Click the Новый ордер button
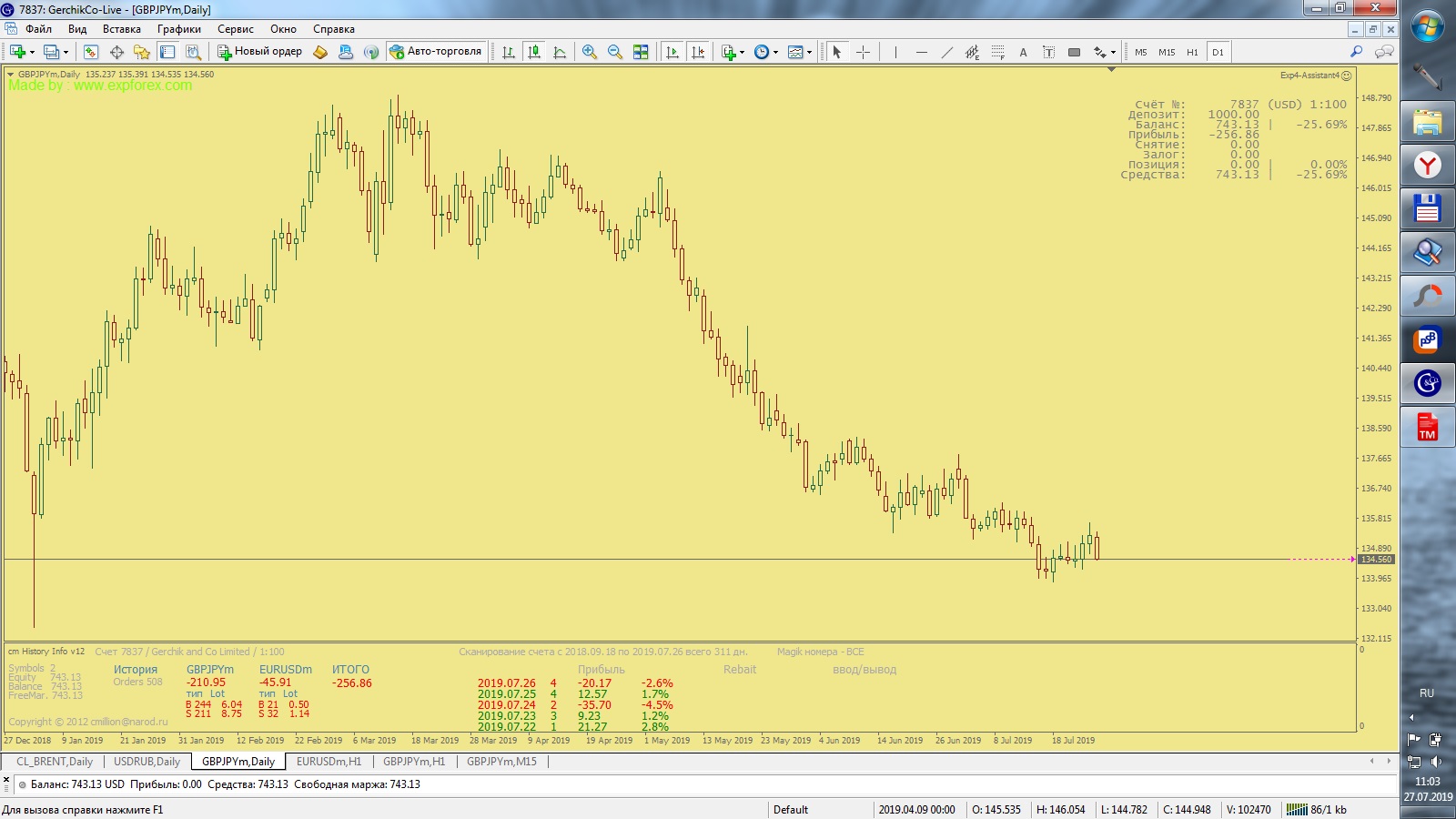 (259, 52)
